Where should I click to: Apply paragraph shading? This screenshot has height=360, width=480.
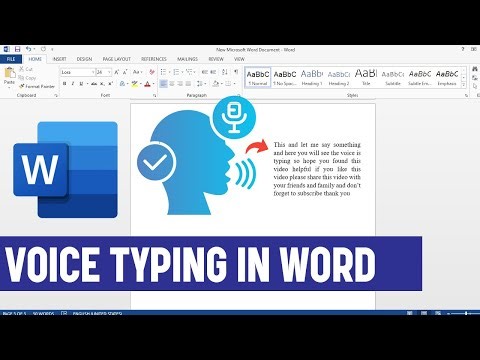pyautogui.click(x=215, y=84)
